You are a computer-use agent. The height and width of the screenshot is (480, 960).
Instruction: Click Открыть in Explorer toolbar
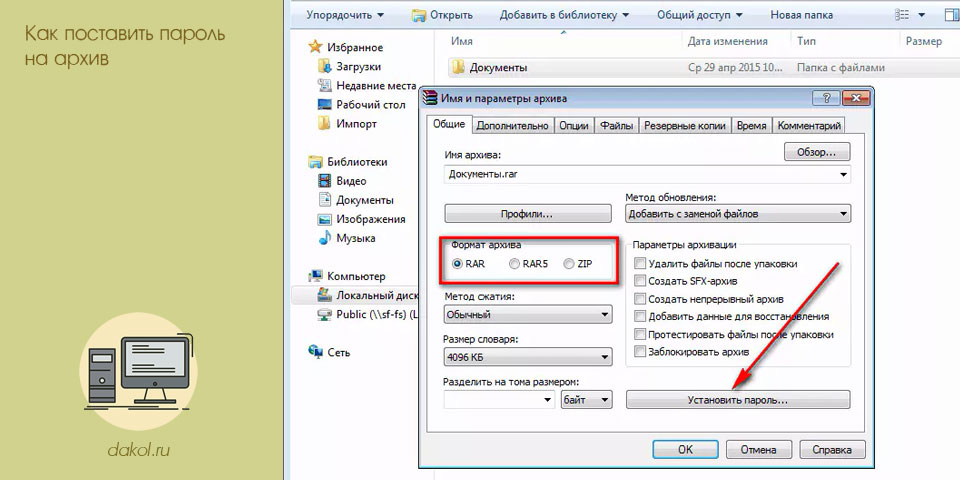[443, 15]
